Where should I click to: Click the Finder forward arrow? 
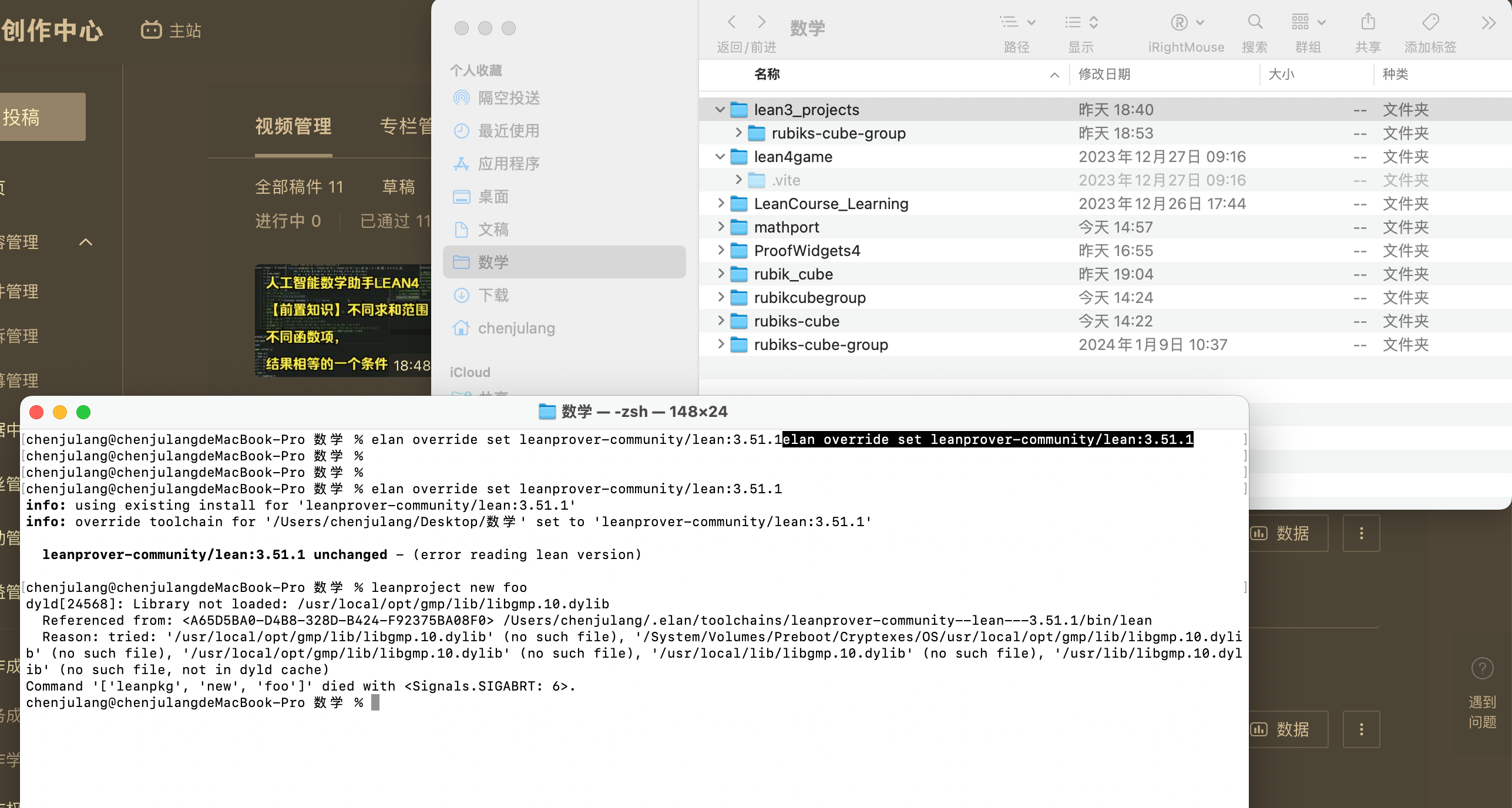click(x=761, y=22)
